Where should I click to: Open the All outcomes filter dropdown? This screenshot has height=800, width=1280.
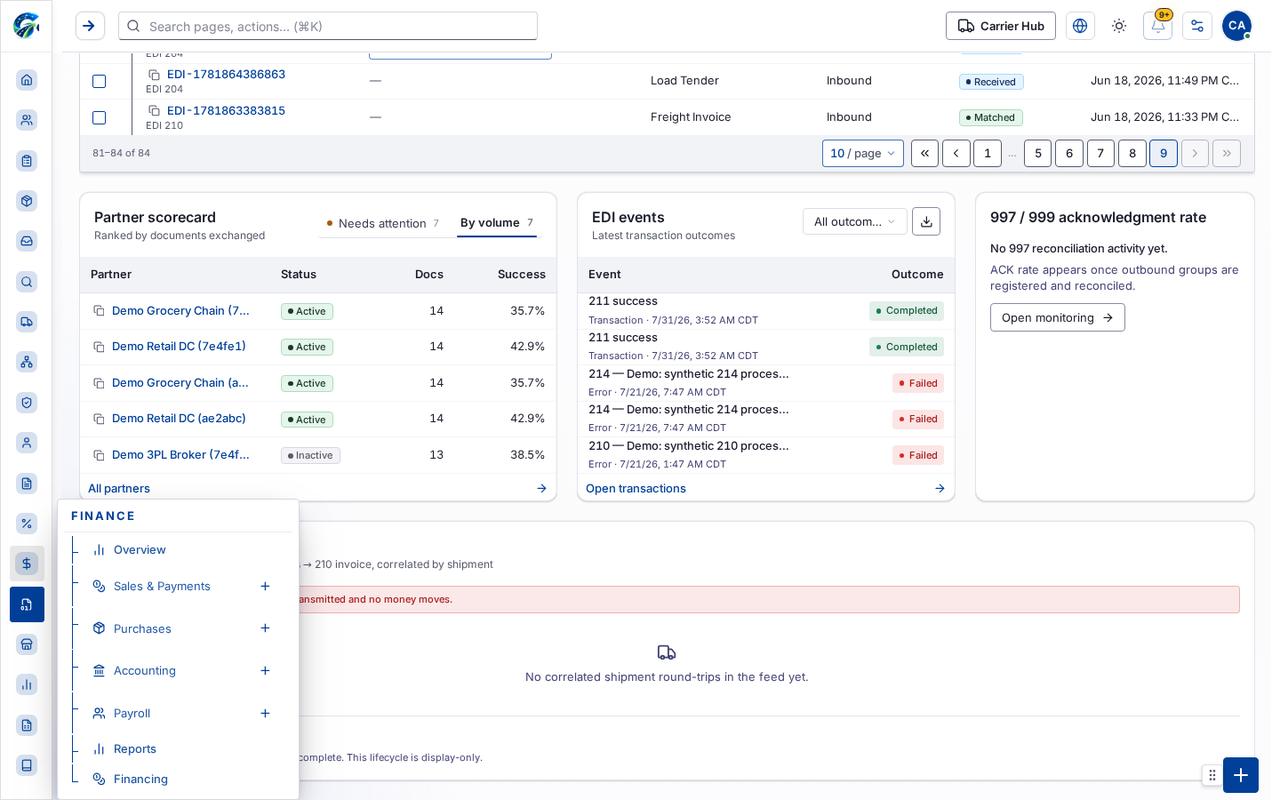point(855,221)
